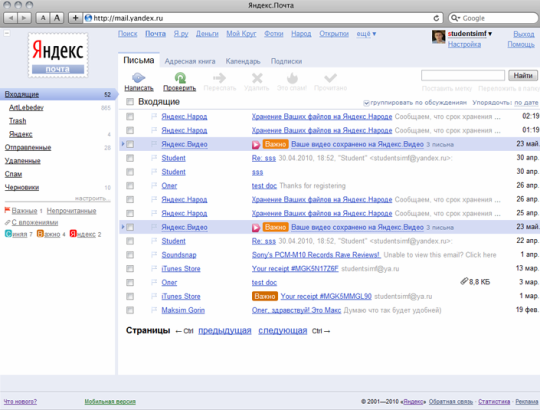The width and height of the screenshot is (540, 410).
Task: Click the flag icon in Soundsnap row
Action: [x=154, y=254]
